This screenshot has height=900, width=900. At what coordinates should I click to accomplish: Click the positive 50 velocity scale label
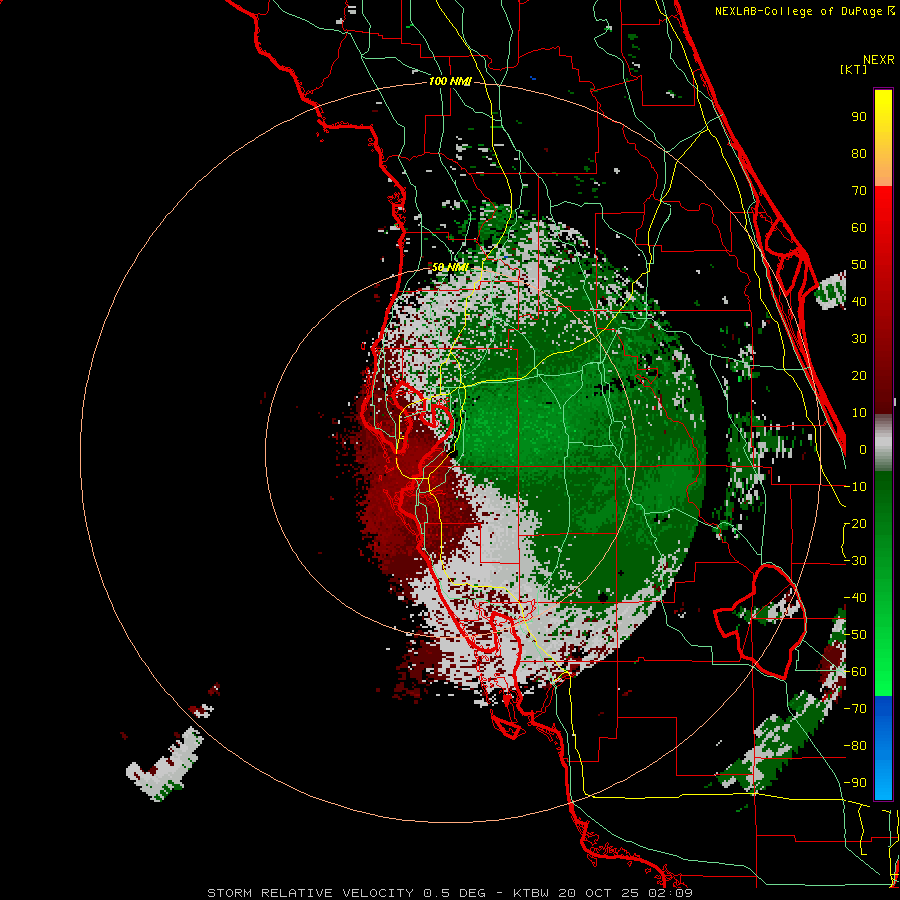tap(859, 265)
